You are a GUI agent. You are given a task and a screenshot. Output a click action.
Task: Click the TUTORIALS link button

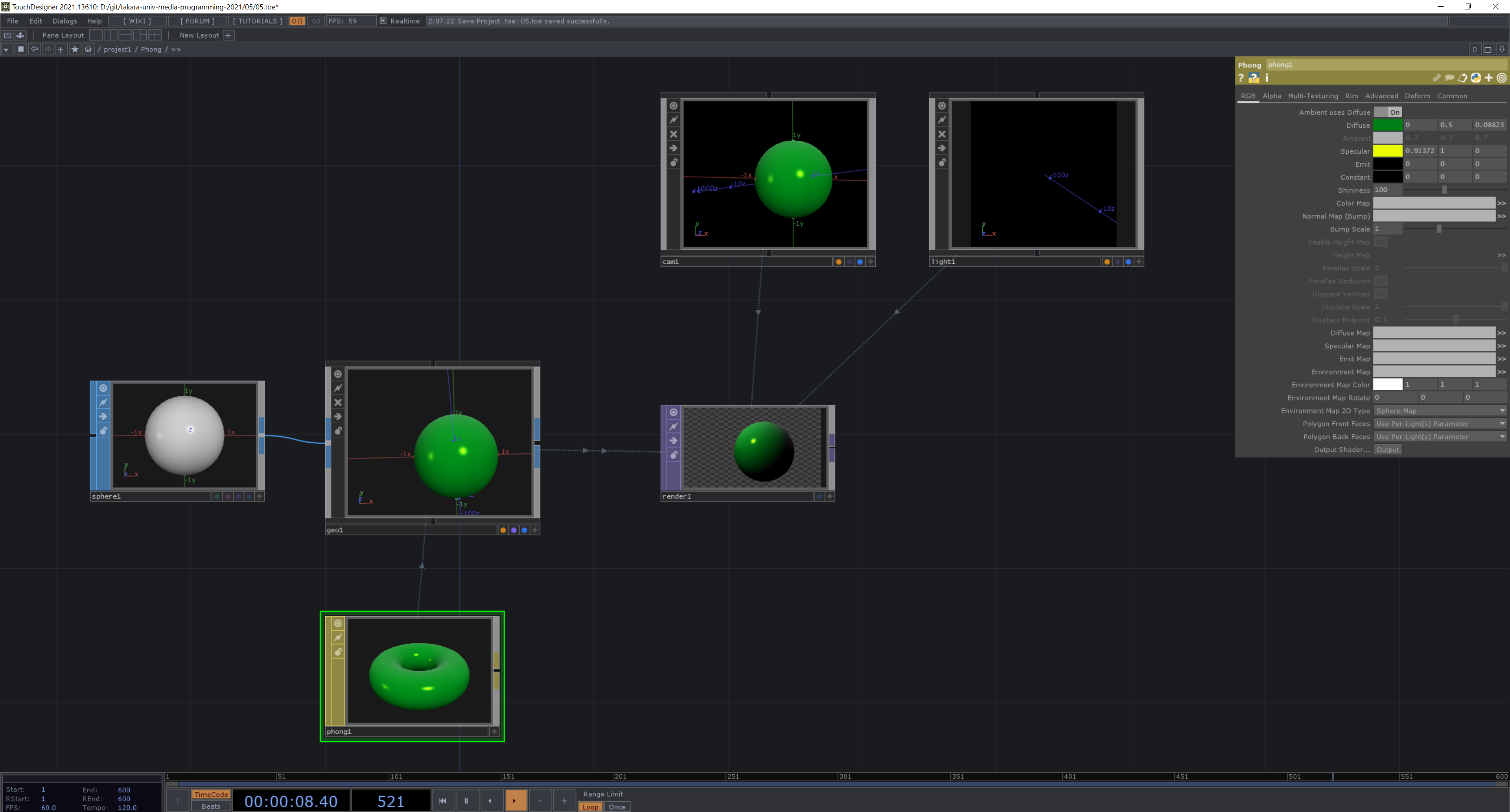[x=257, y=21]
